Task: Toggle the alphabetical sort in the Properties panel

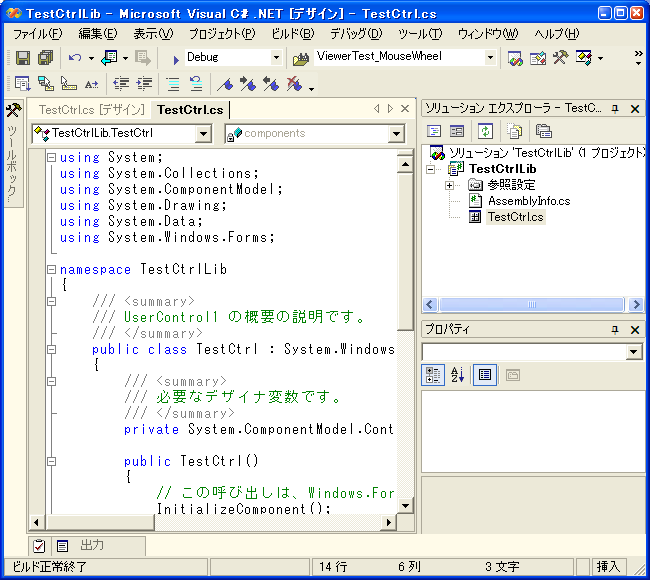Action: tap(457, 375)
